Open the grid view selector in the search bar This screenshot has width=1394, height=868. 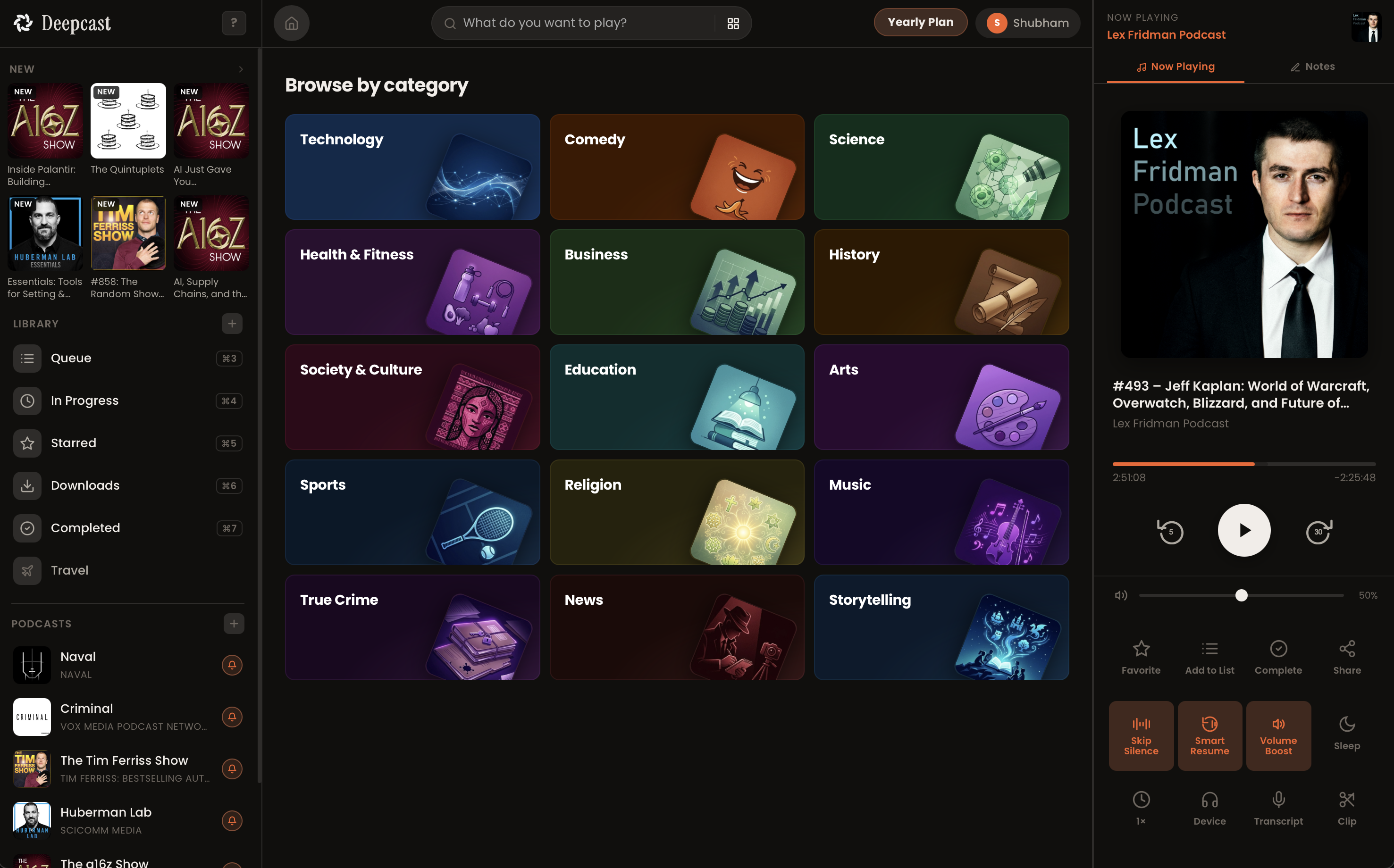point(732,23)
